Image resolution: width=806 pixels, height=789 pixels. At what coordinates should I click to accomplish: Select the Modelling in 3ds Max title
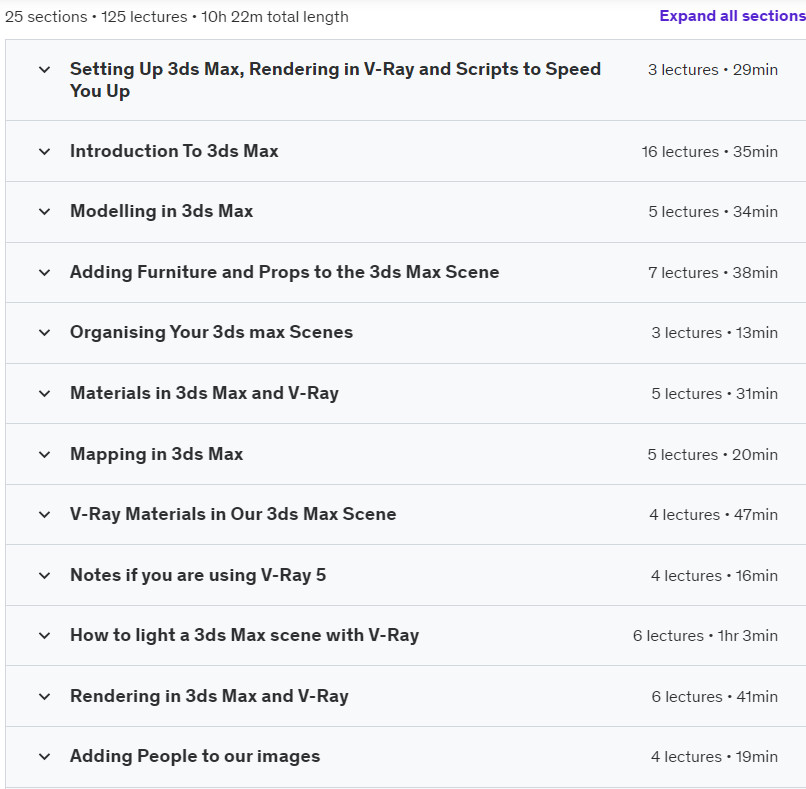(161, 211)
